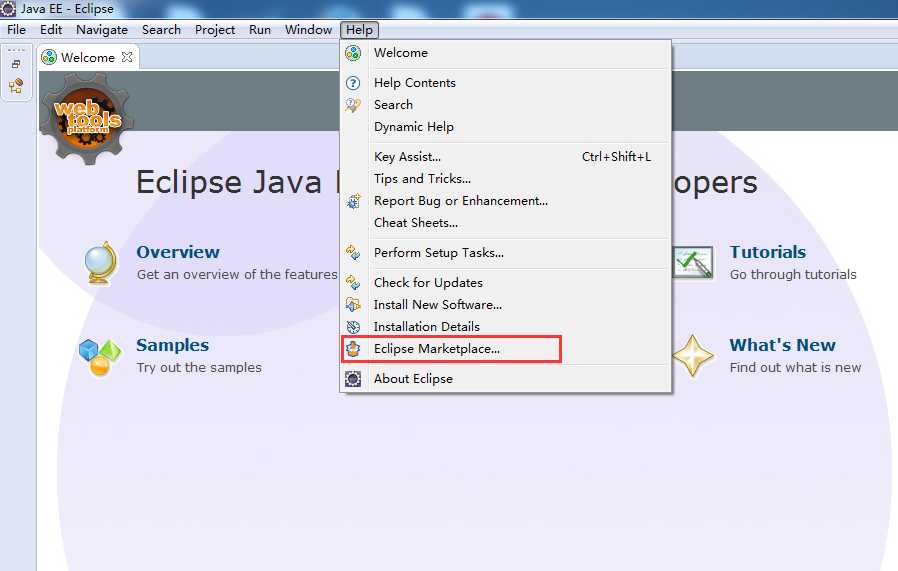Click the Tutorials checklist icon

coord(692,262)
